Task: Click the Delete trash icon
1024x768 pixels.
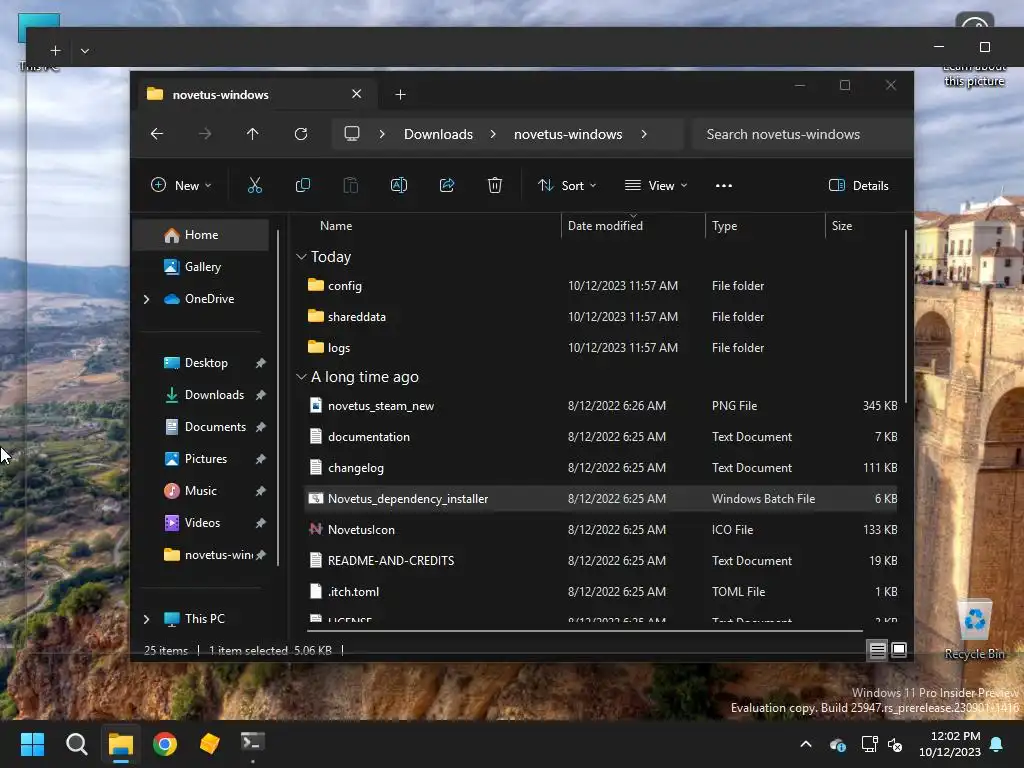Action: tap(494, 185)
